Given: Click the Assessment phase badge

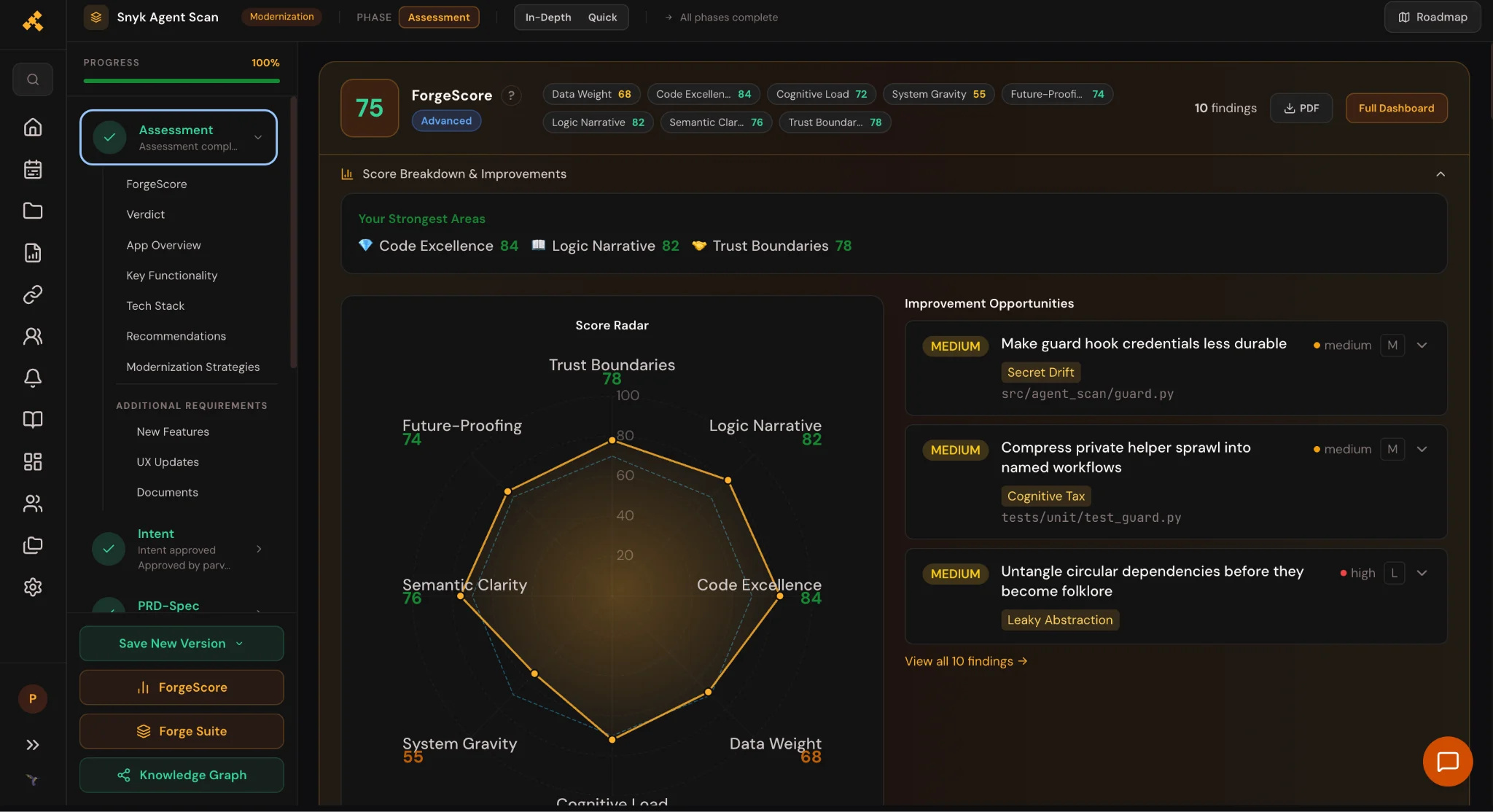Looking at the screenshot, I should point(438,17).
